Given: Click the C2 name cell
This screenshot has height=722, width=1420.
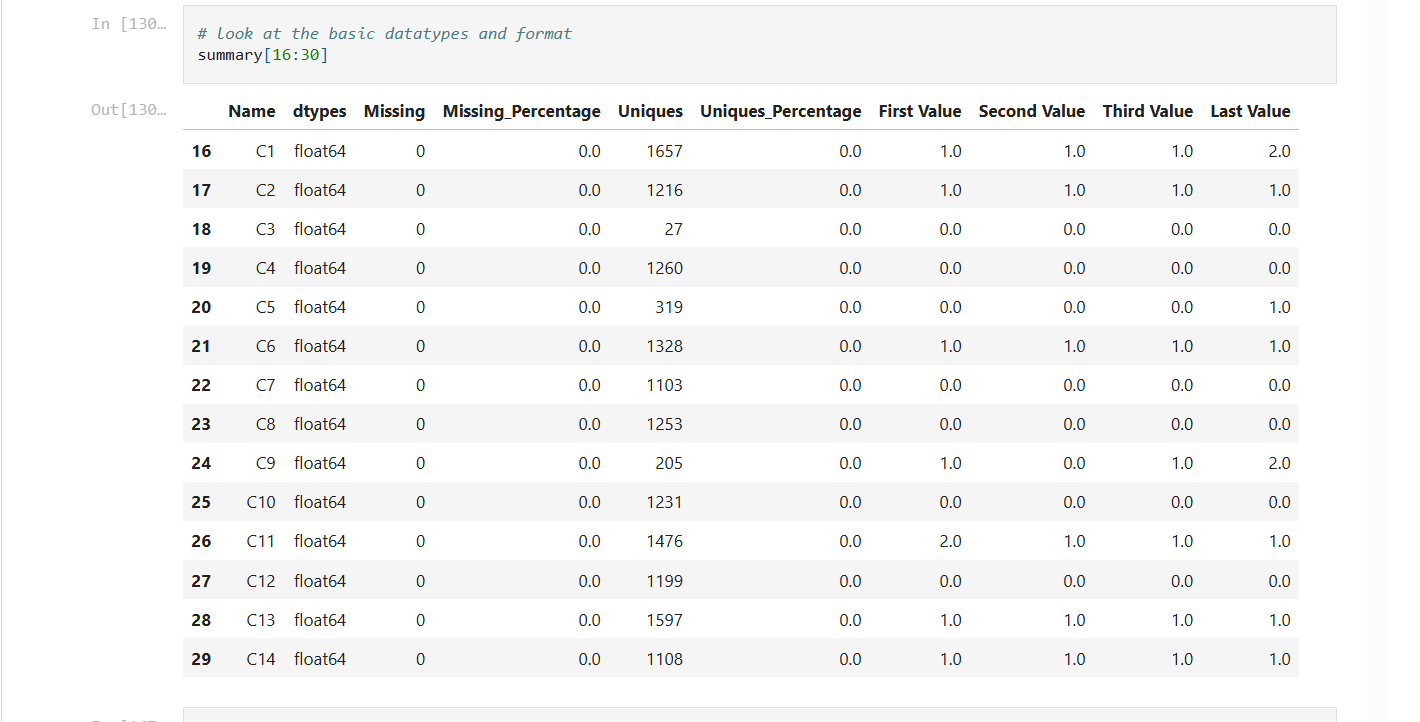Looking at the screenshot, I should pyautogui.click(x=265, y=190).
